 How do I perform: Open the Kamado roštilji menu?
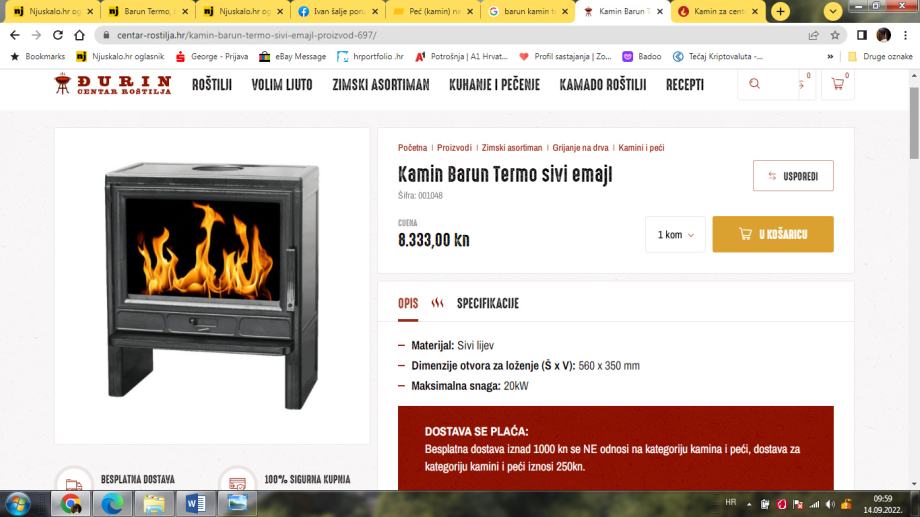click(x=603, y=85)
